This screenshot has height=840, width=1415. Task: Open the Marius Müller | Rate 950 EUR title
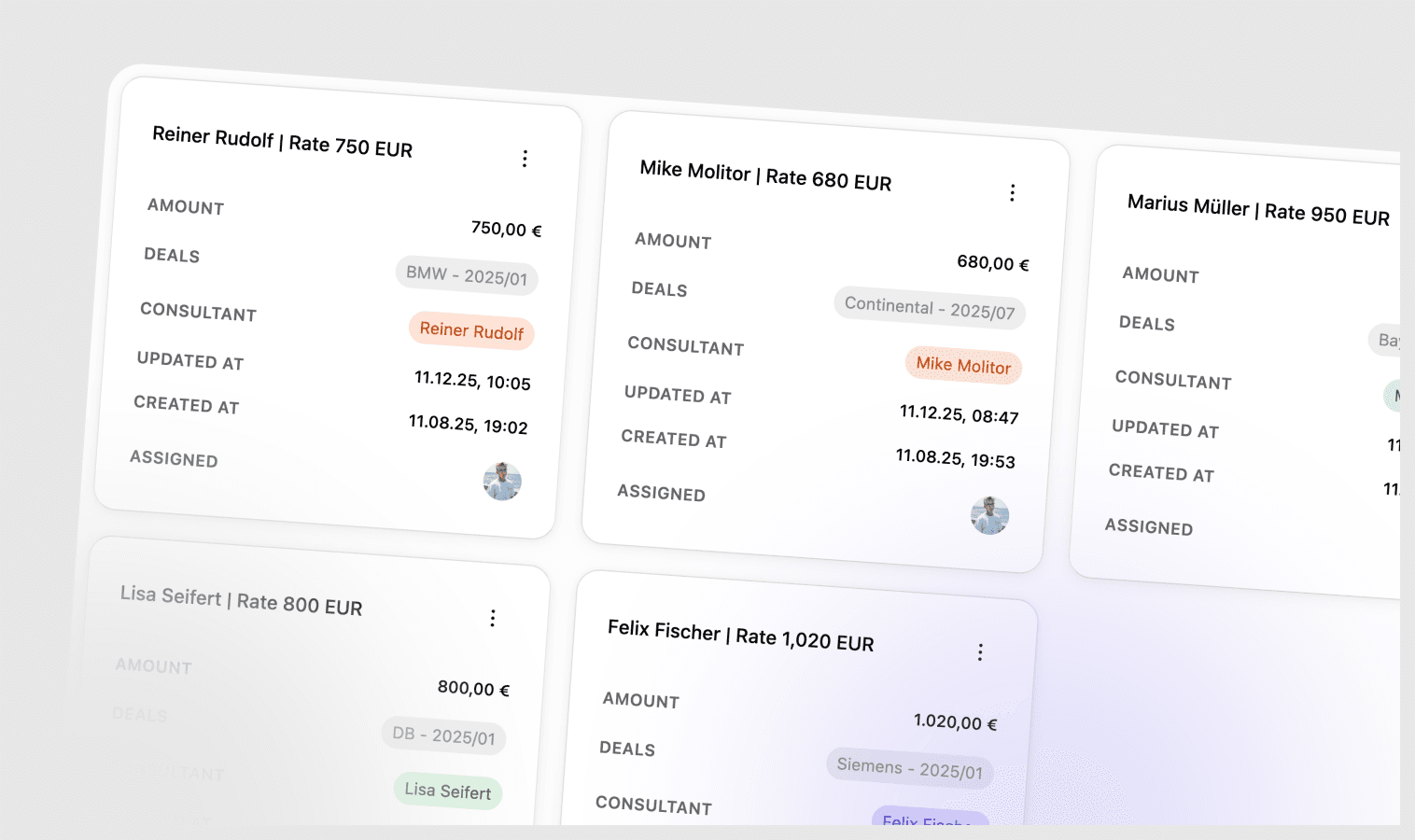[x=1257, y=210]
